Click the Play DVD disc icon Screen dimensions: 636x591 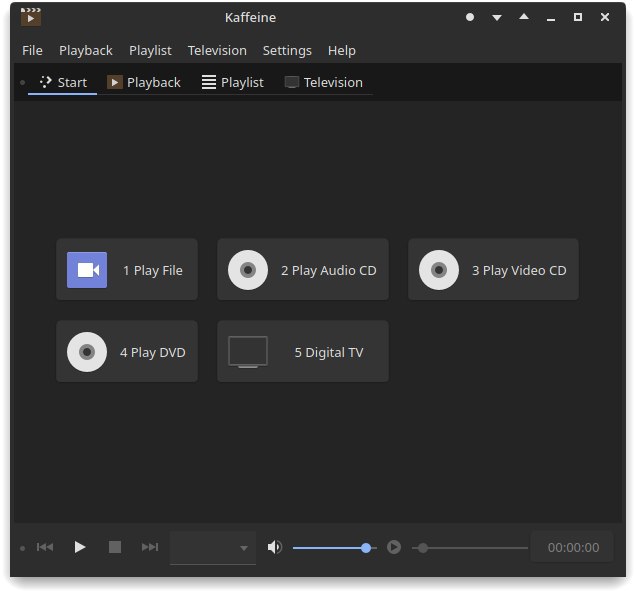(x=87, y=352)
